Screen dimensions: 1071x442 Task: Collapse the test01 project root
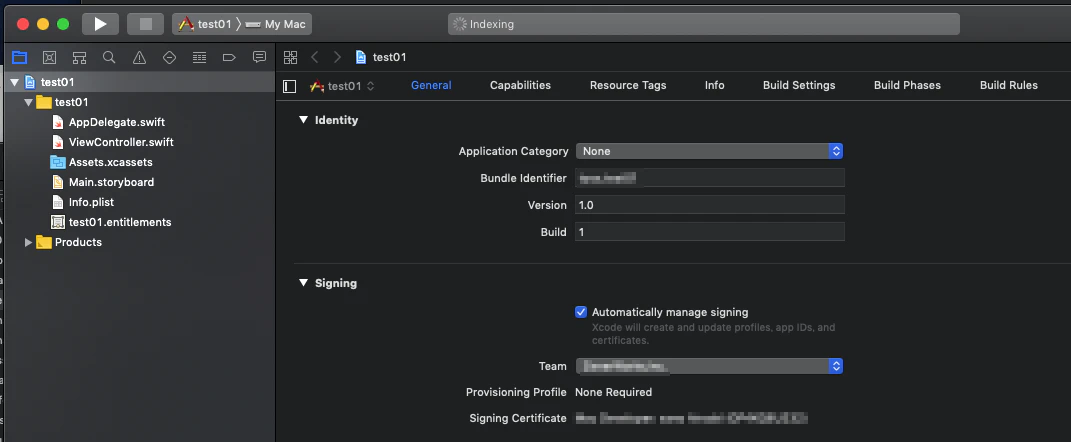(14, 83)
